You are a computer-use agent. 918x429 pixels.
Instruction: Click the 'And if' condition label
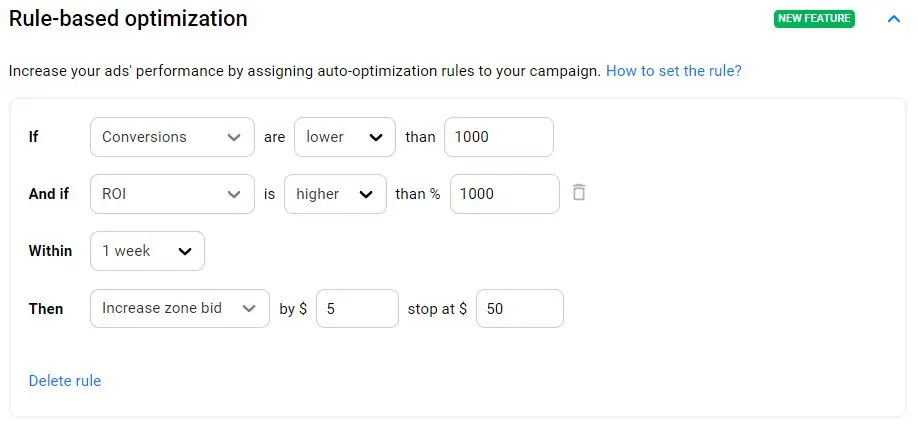49,194
